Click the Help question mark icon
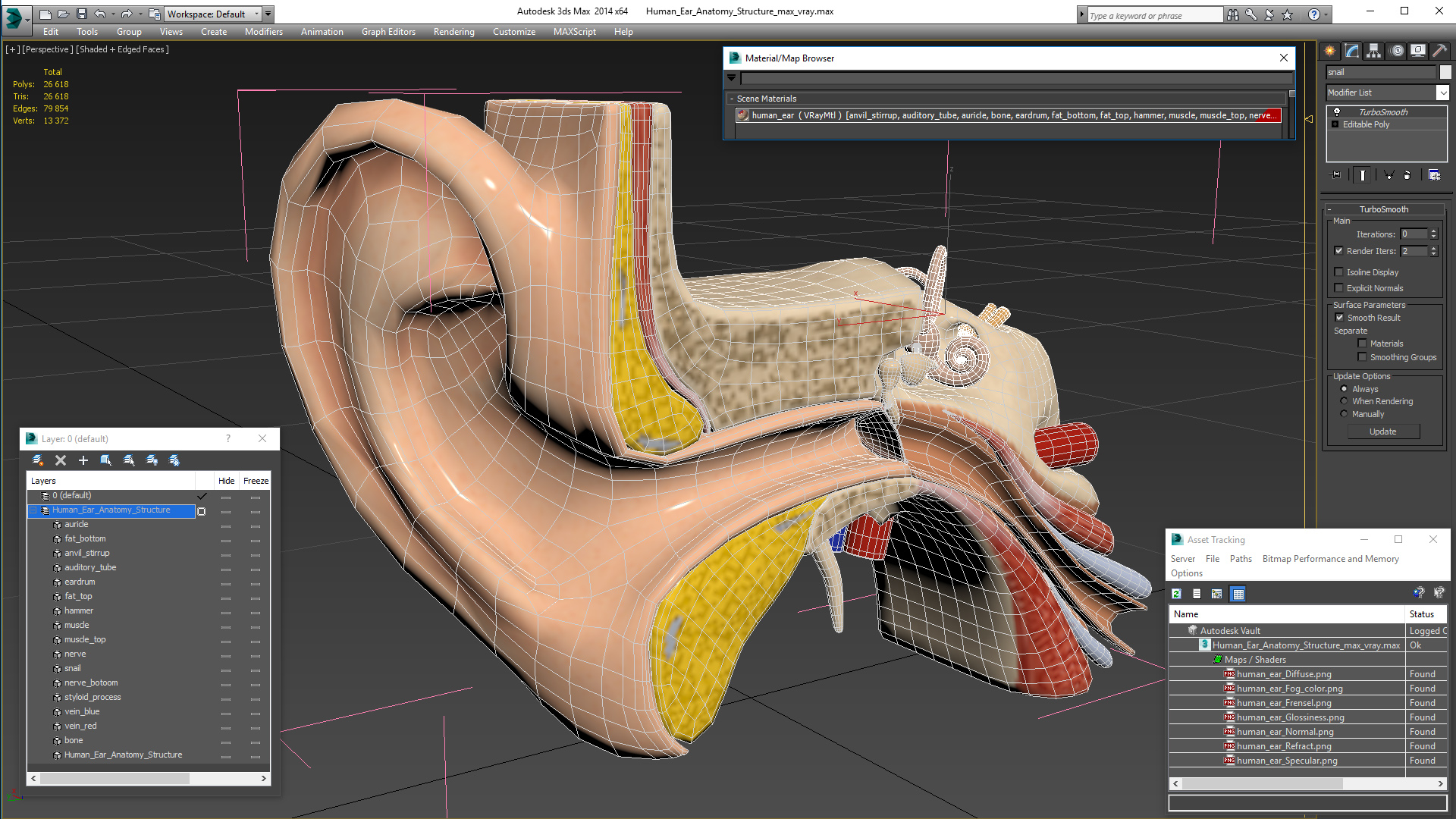Screen dimensions: 1456x819 pyautogui.click(x=1314, y=14)
